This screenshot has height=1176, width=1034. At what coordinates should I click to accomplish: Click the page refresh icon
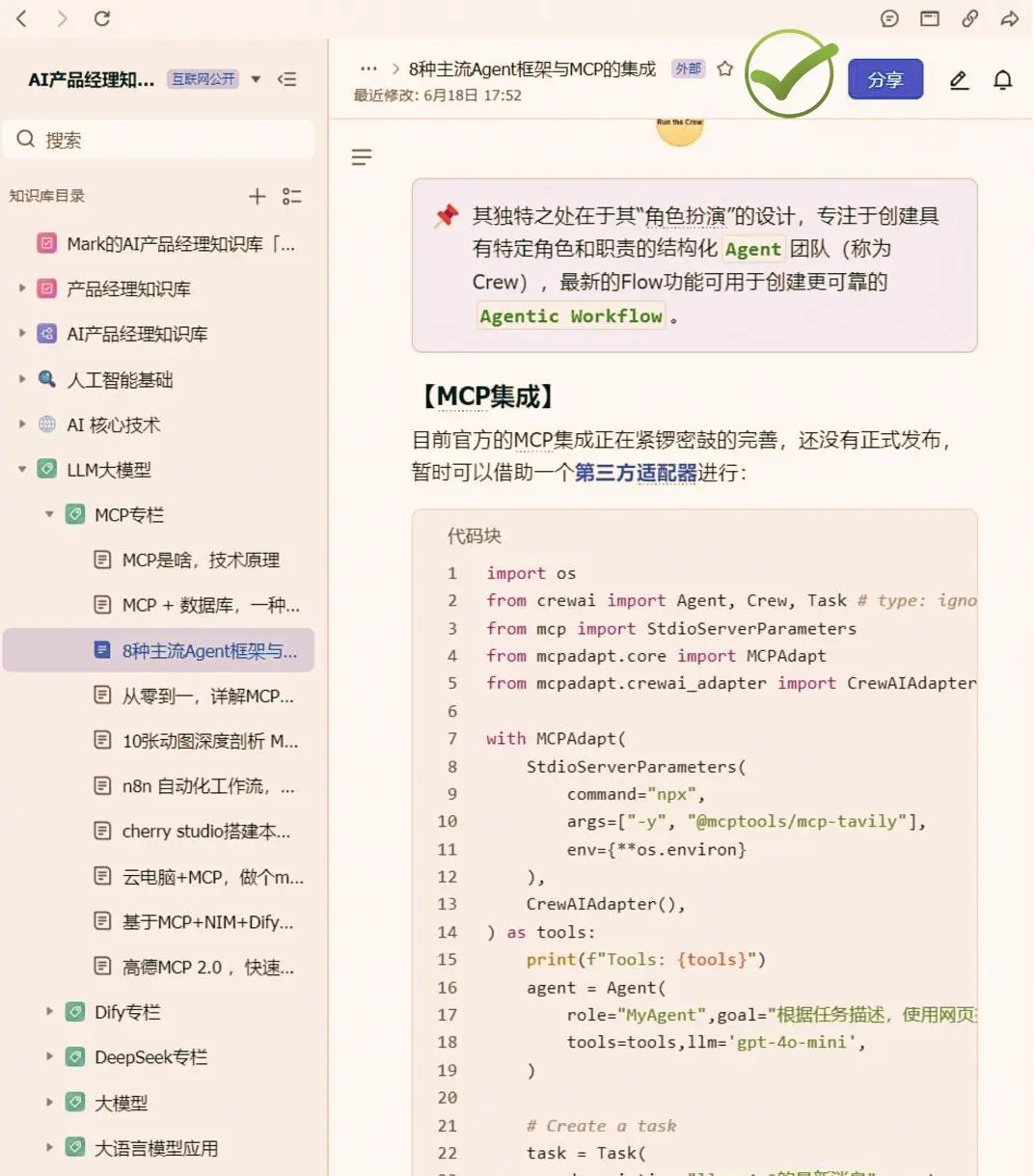(104, 18)
